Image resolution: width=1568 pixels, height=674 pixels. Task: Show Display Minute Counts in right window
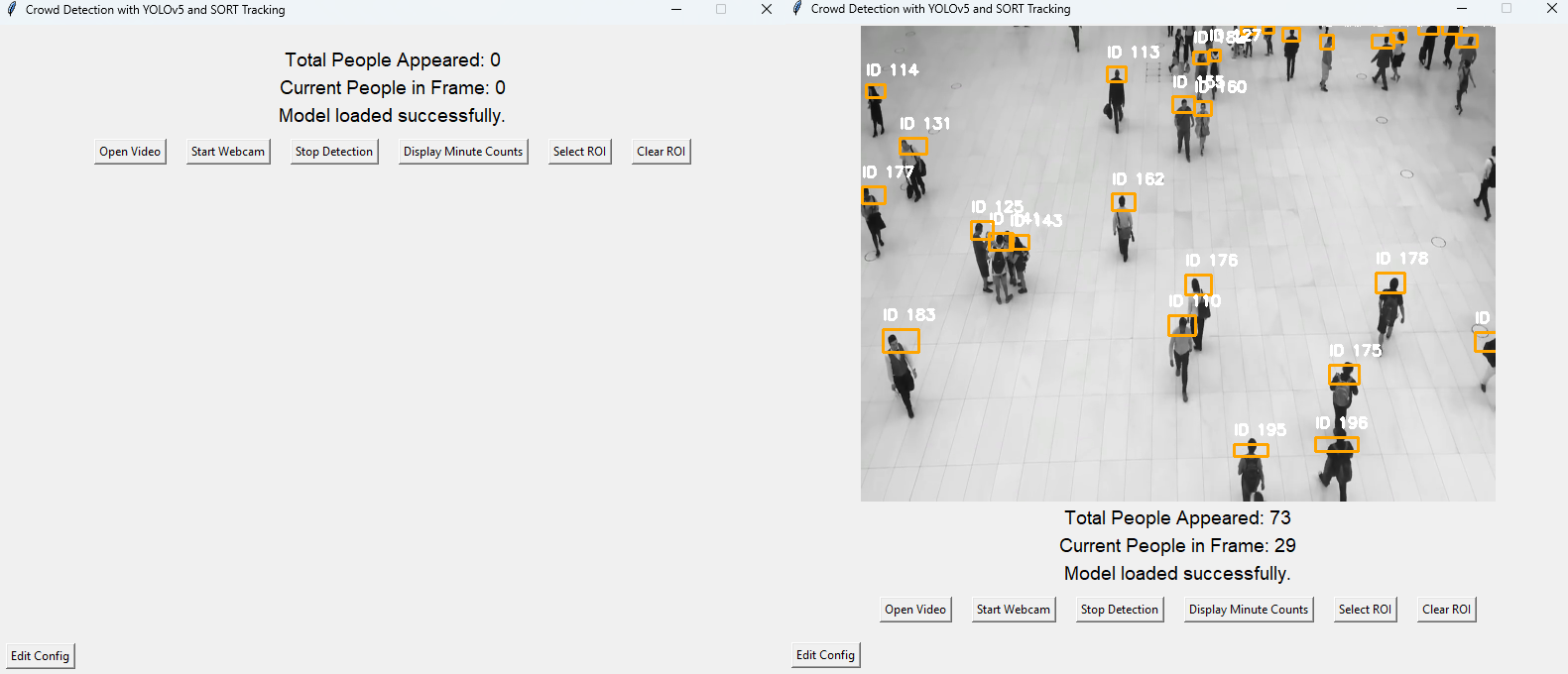click(1249, 610)
